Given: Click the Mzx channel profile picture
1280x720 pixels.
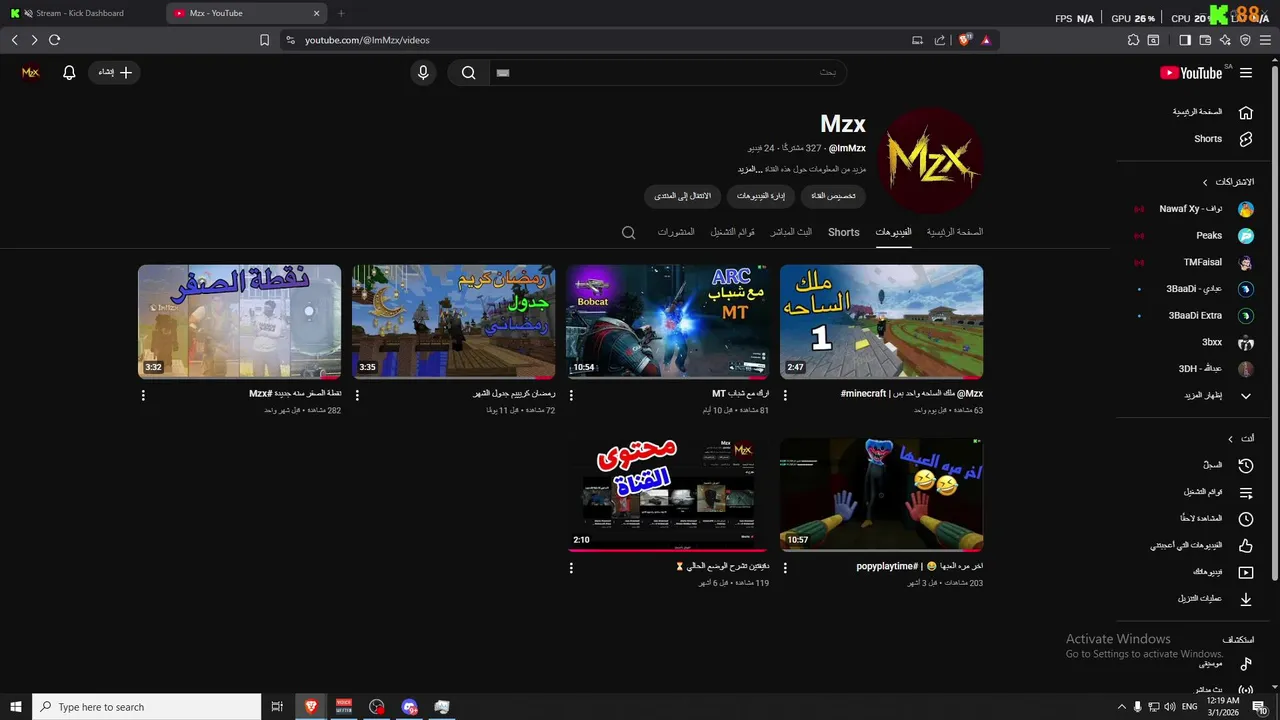Looking at the screenshot, I should (x=930, y=161).
